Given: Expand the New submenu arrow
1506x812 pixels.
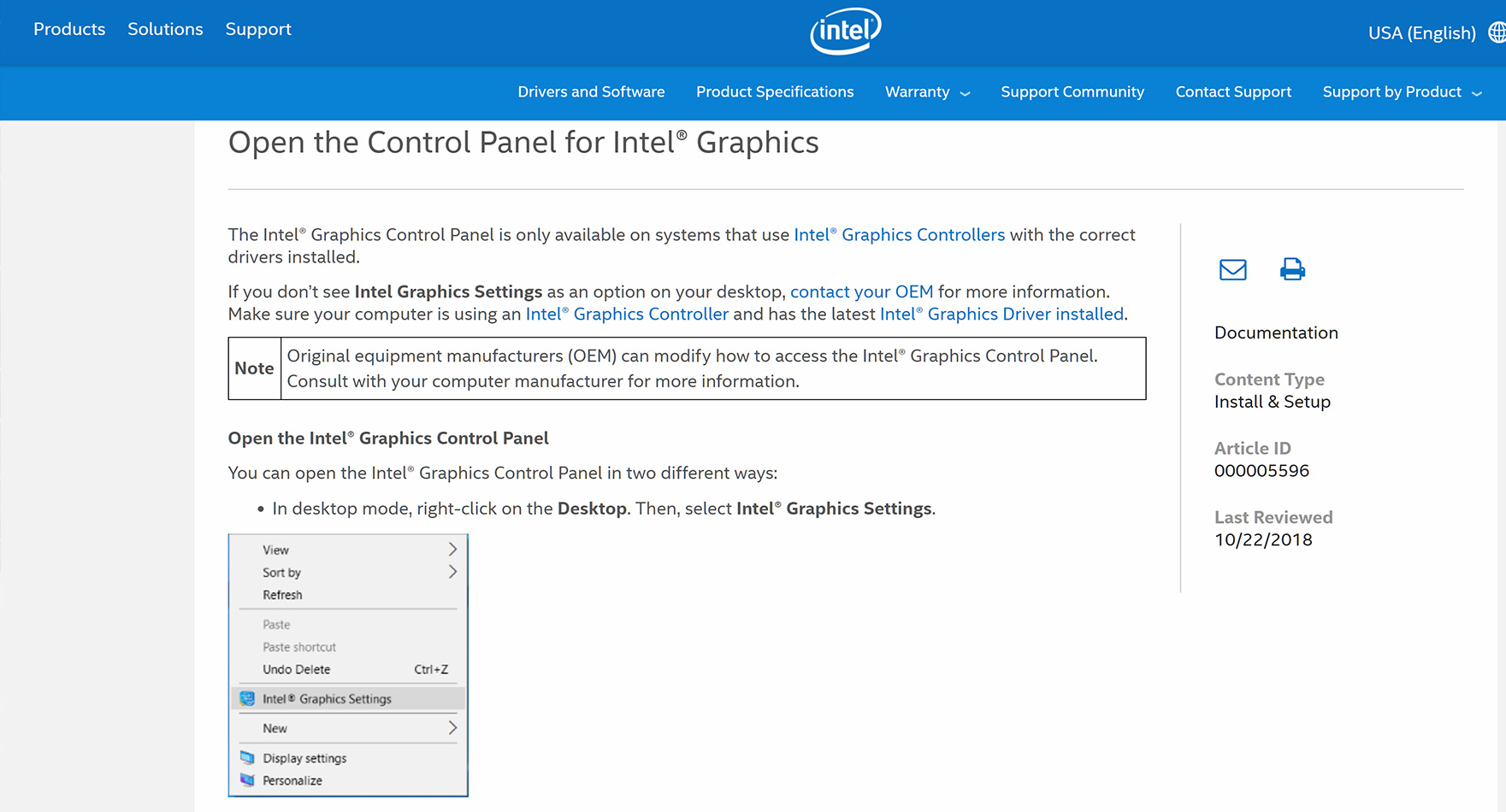Looking at the screenshot, I should 452,728.
